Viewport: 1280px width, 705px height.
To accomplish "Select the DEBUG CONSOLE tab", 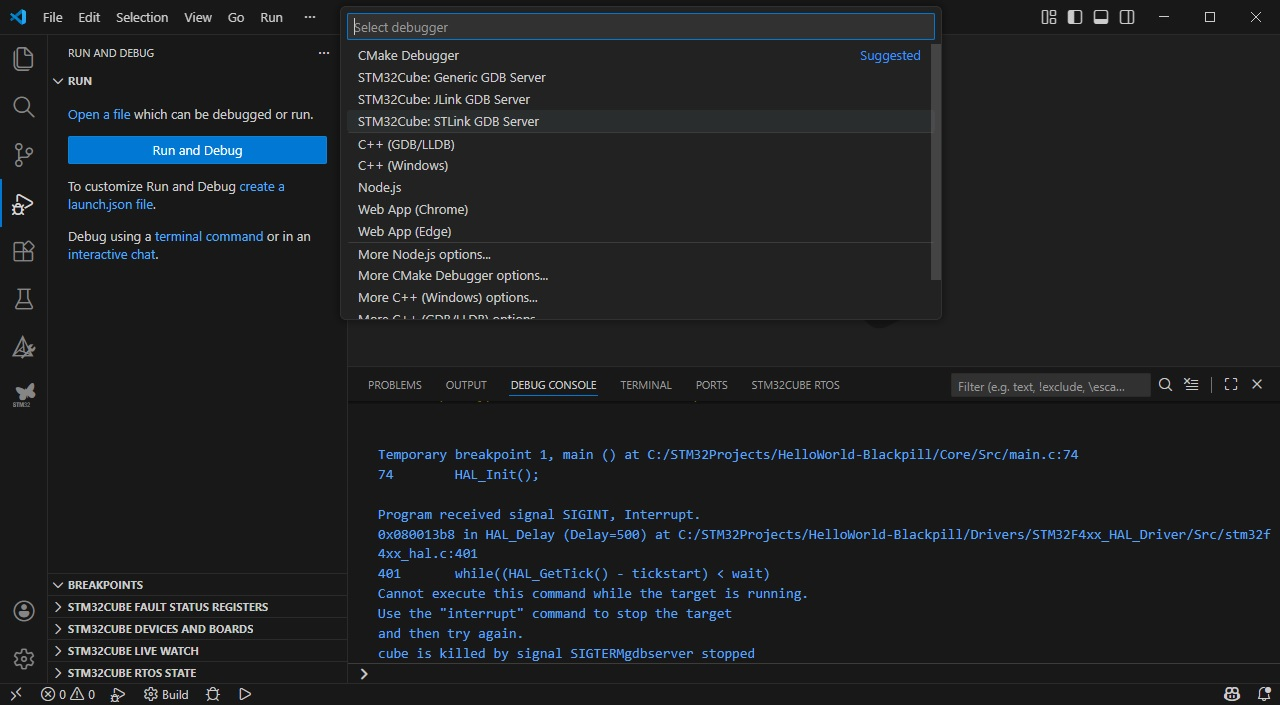I will coord(553,385).
